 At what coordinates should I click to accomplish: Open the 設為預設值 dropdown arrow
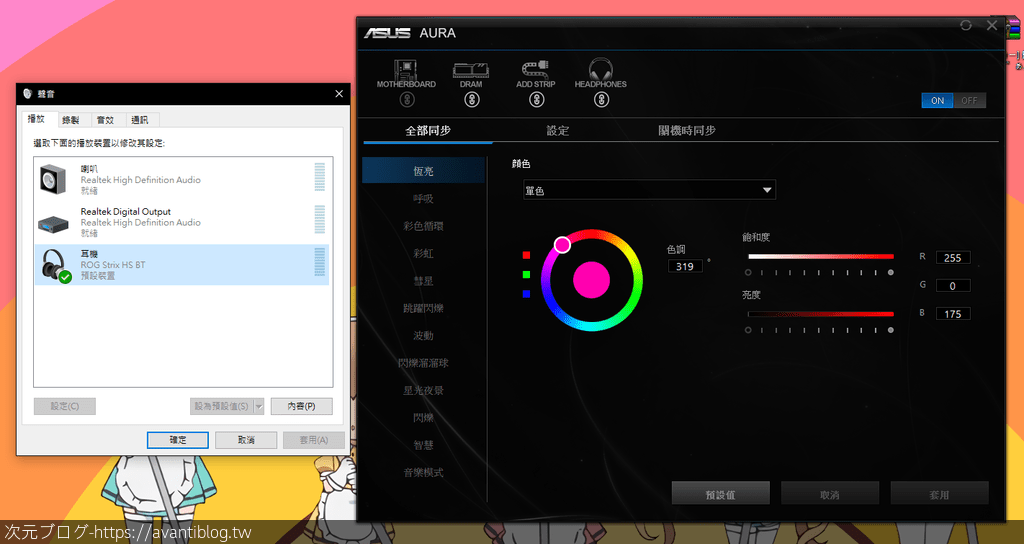(x=259, y=406)
